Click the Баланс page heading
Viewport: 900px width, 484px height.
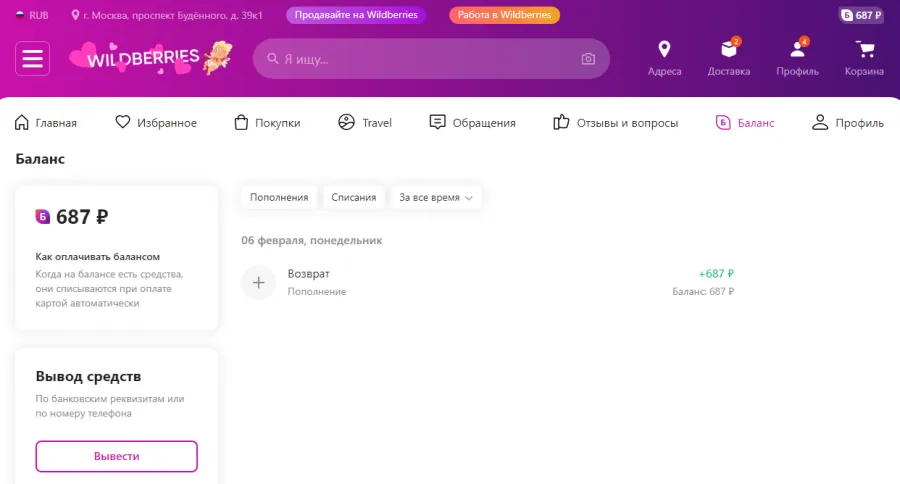(40, 159)
